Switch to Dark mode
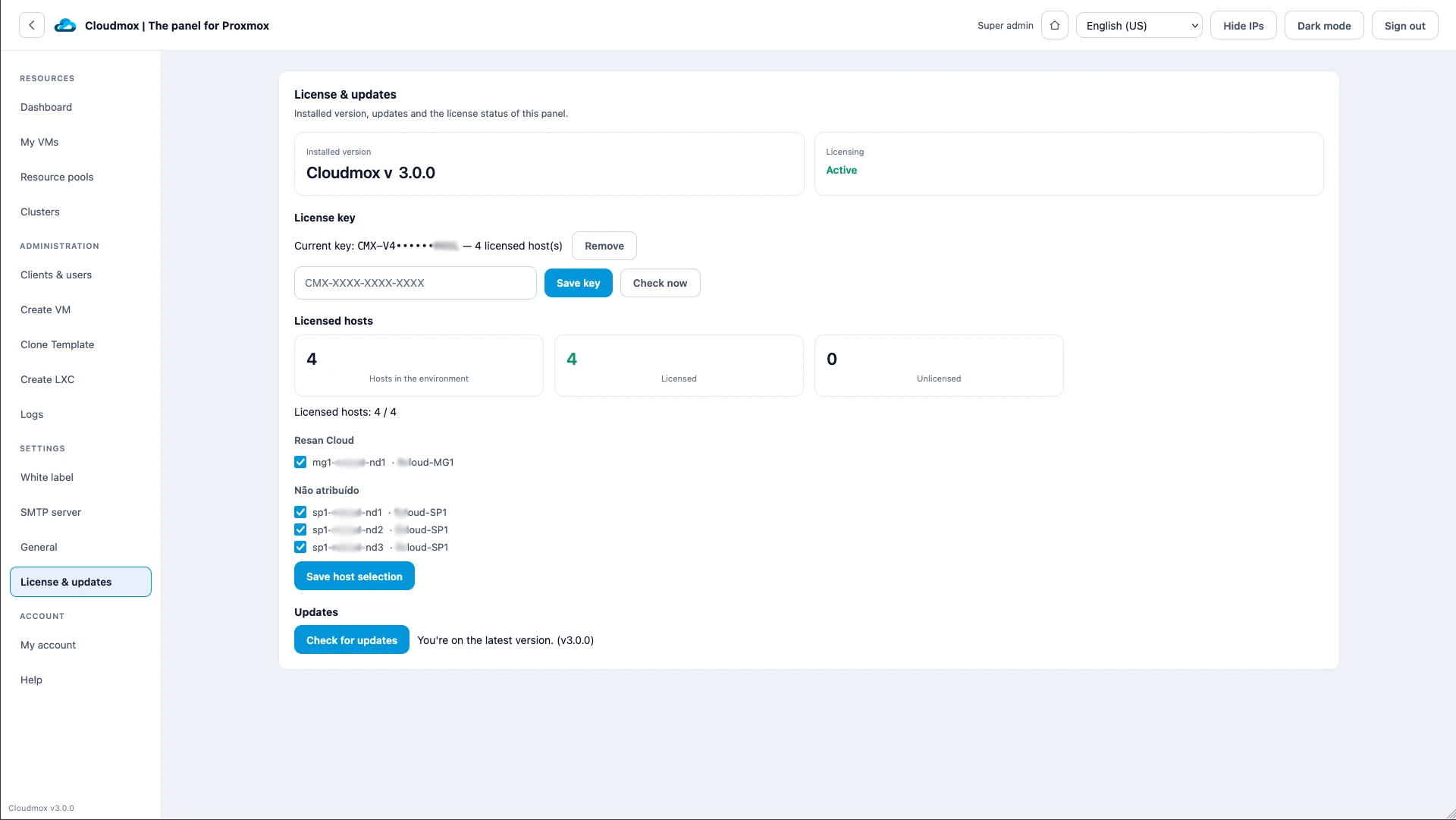The height and width of the screenshot is (820, 1456). point(1324,25)
